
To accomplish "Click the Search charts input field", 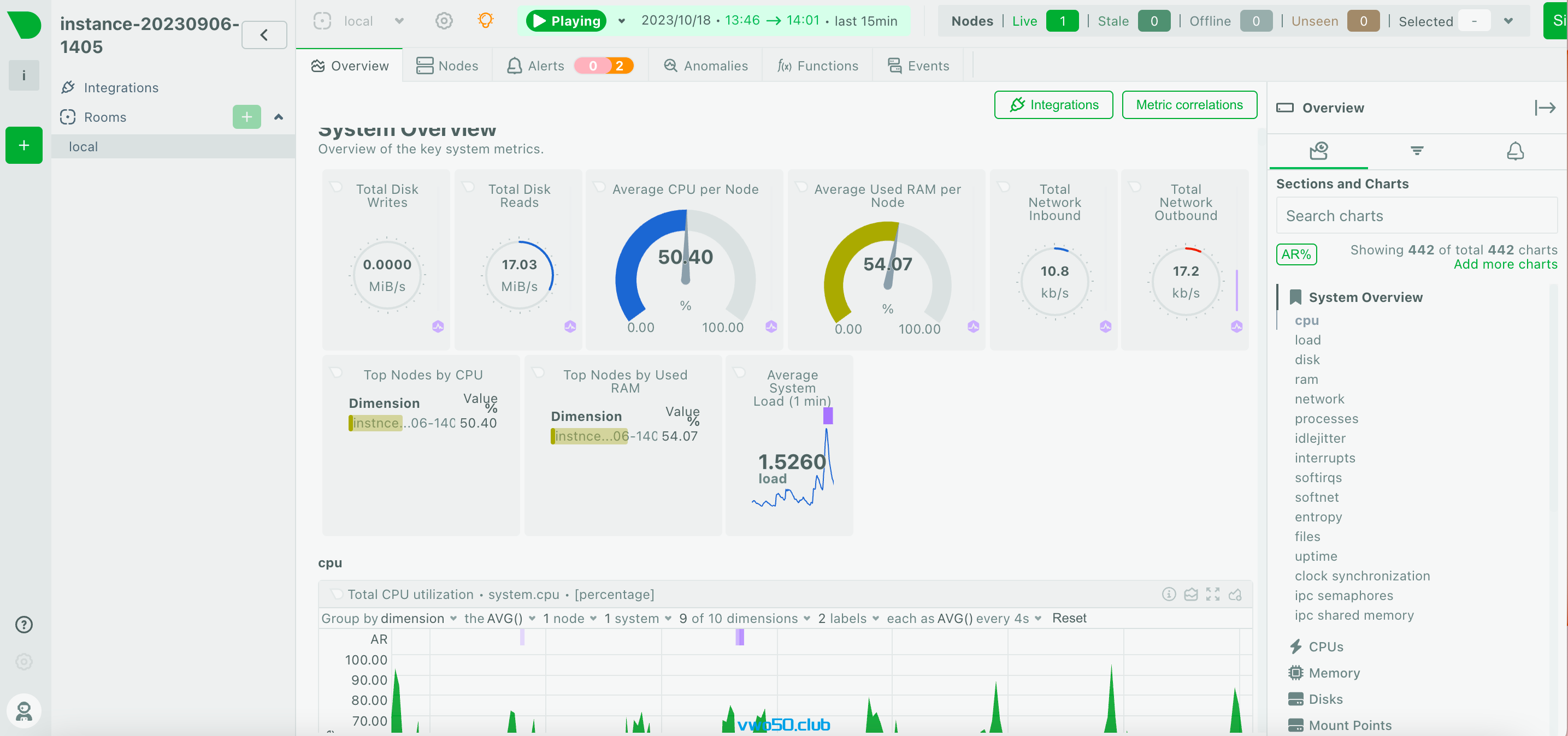I will 1416,216.
